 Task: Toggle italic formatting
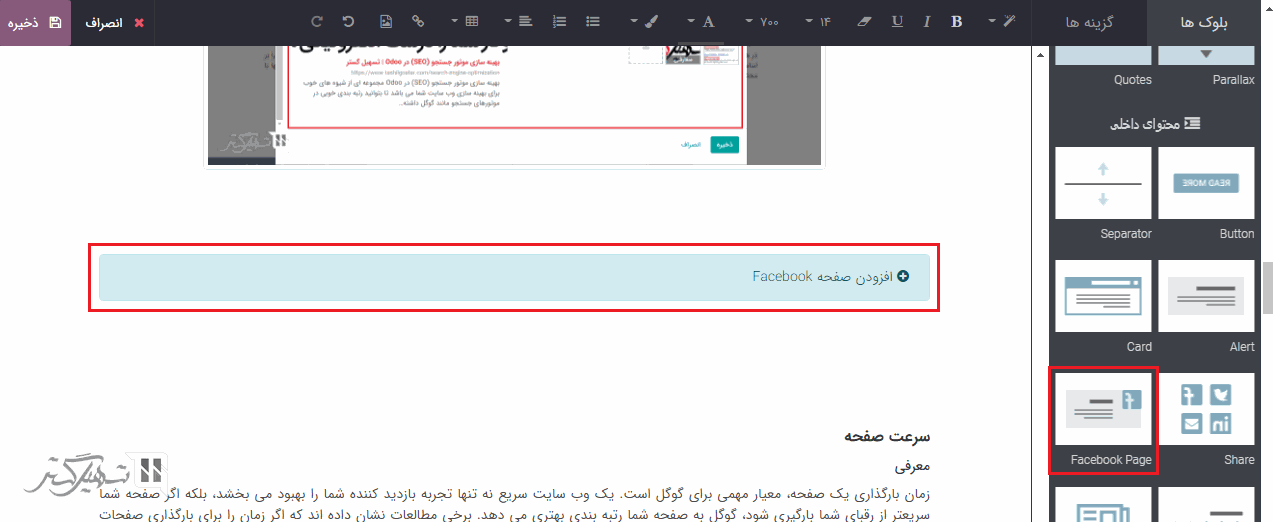927,21
